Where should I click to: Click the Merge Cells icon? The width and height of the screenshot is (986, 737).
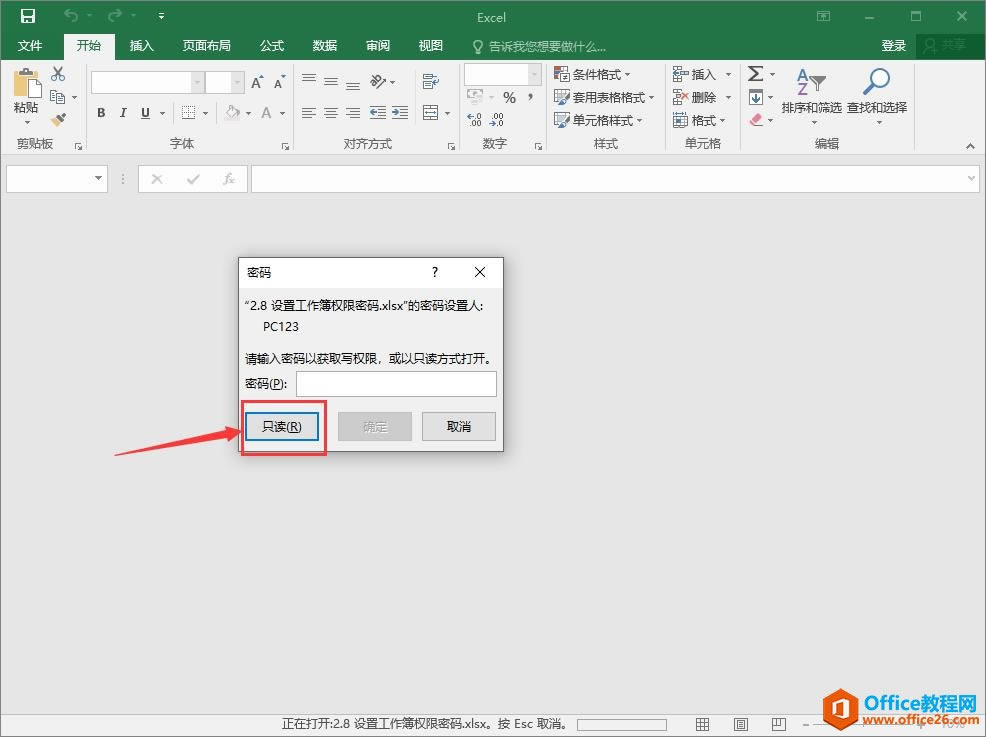pos(430,113)
